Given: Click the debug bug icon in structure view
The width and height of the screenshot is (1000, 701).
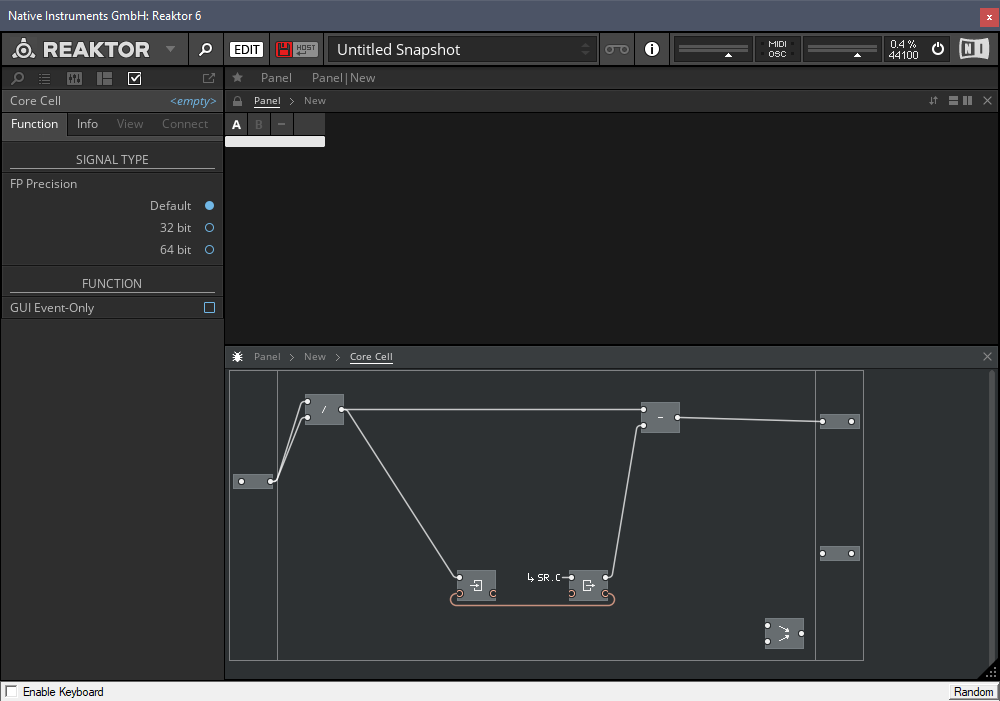Looking at the screenshot, I should 238,357.
